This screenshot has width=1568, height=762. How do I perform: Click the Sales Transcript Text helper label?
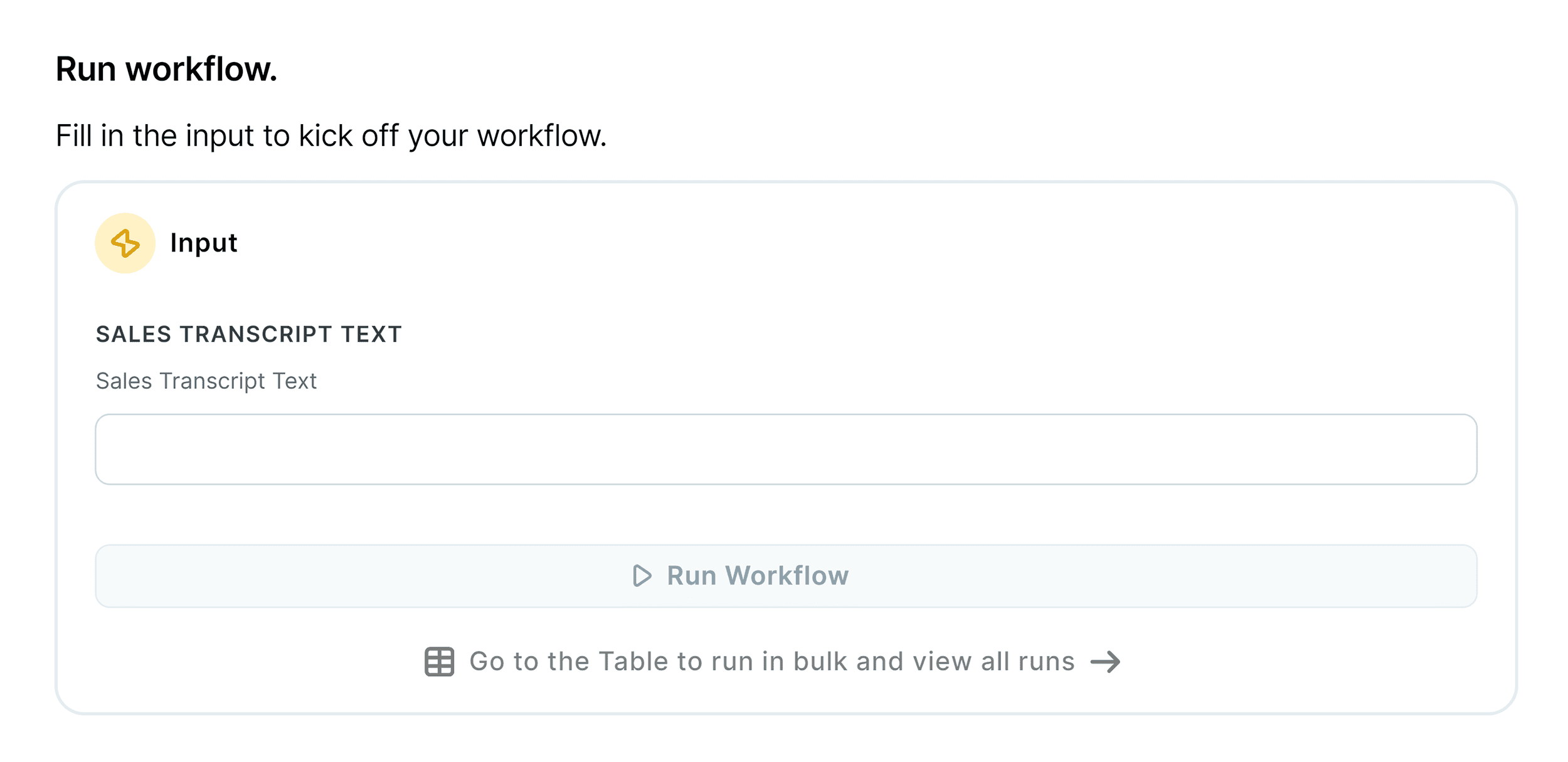206,380
